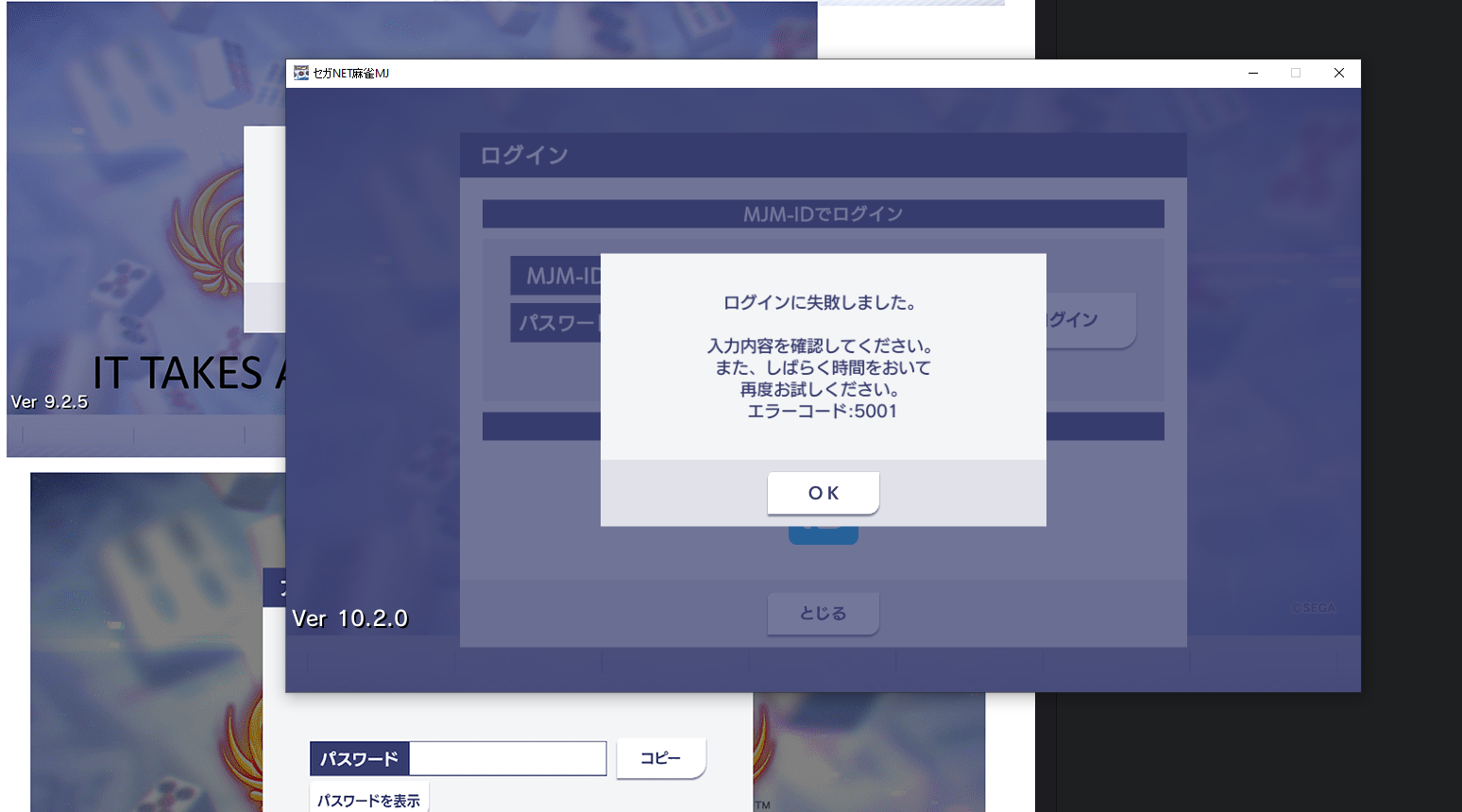This screenshot has width=1462, height=812.
Task: Click the ログイン panel title
Action: (524, 155)
